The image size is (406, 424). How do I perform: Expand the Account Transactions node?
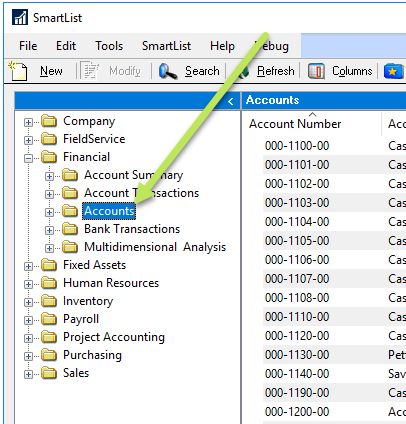click(49, 194)
